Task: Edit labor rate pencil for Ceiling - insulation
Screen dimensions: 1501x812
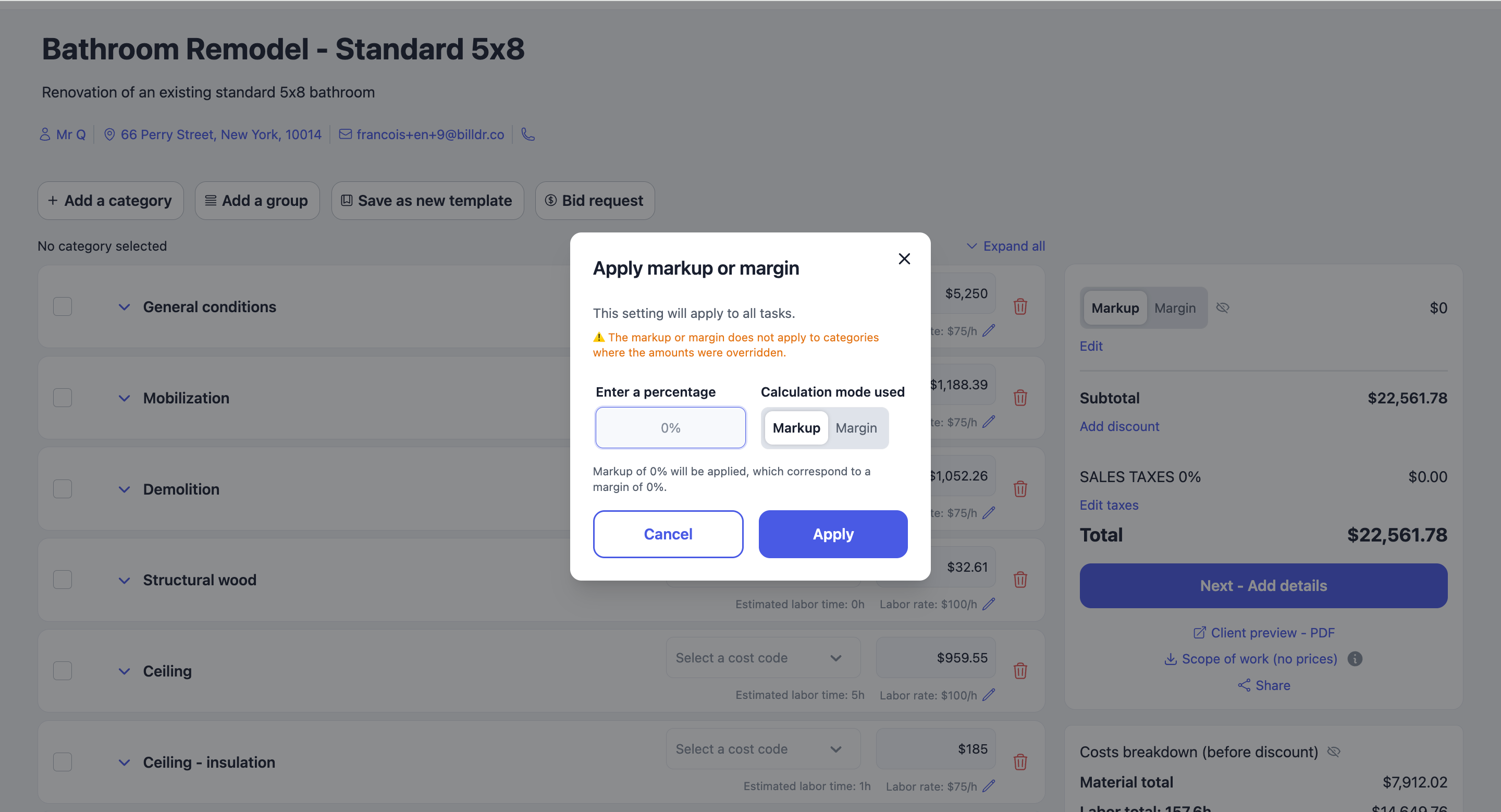Action: pyautogui.click(x=989, y=786)
